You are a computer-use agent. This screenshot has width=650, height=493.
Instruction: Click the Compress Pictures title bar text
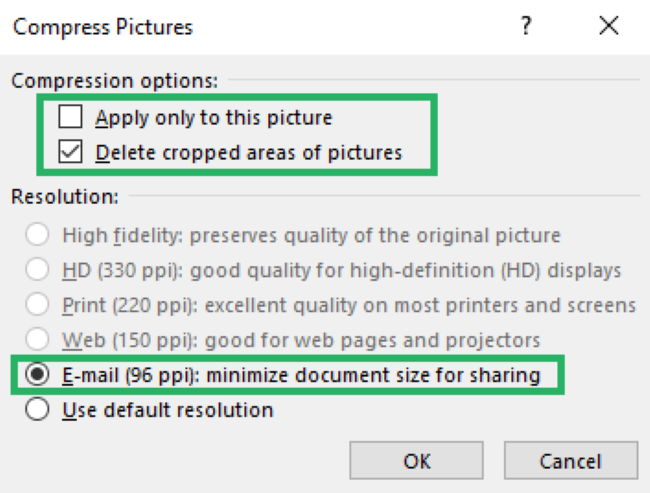(x=102, y=27)
